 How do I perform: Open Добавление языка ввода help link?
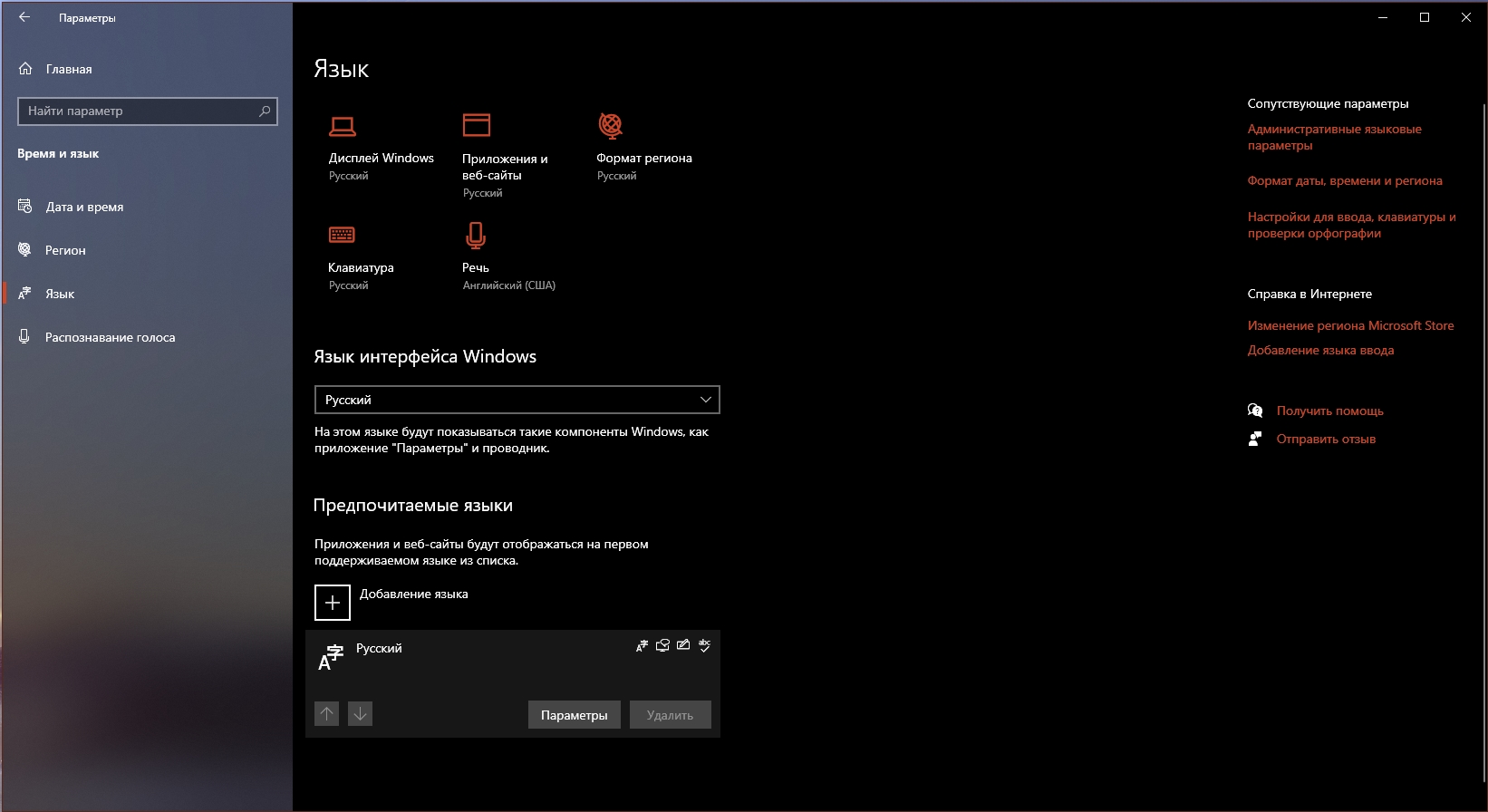tap(1320, 350)
